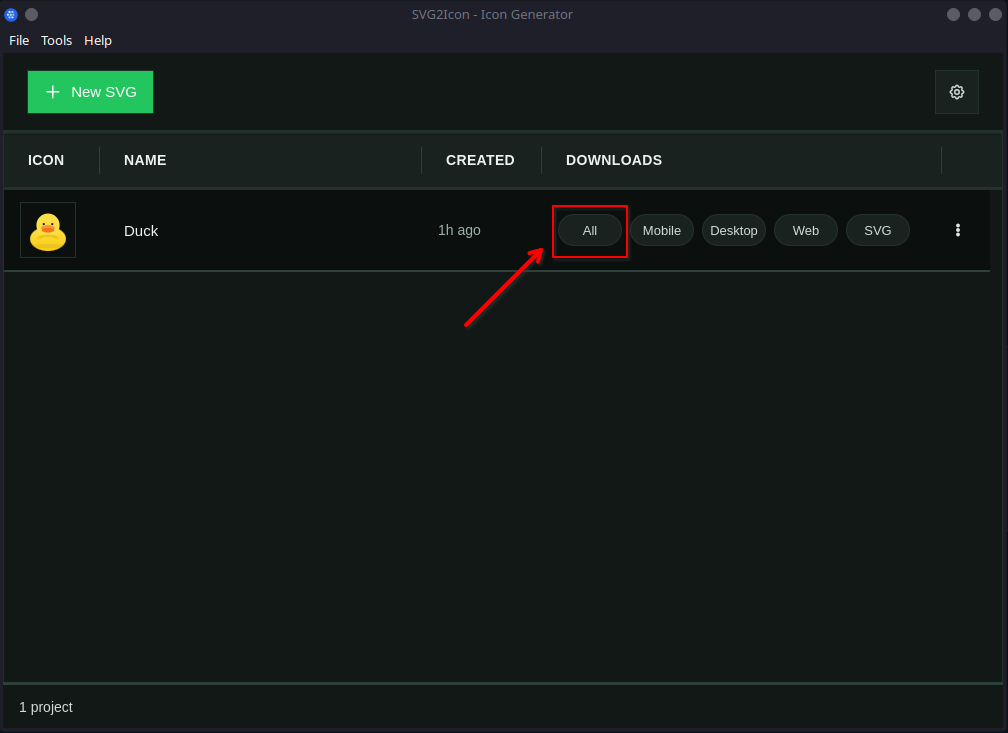Viewport: 1008px width, 733px height.
Task: Click the New SVG button
Action: pyautogui.click(x=90, y=92)
